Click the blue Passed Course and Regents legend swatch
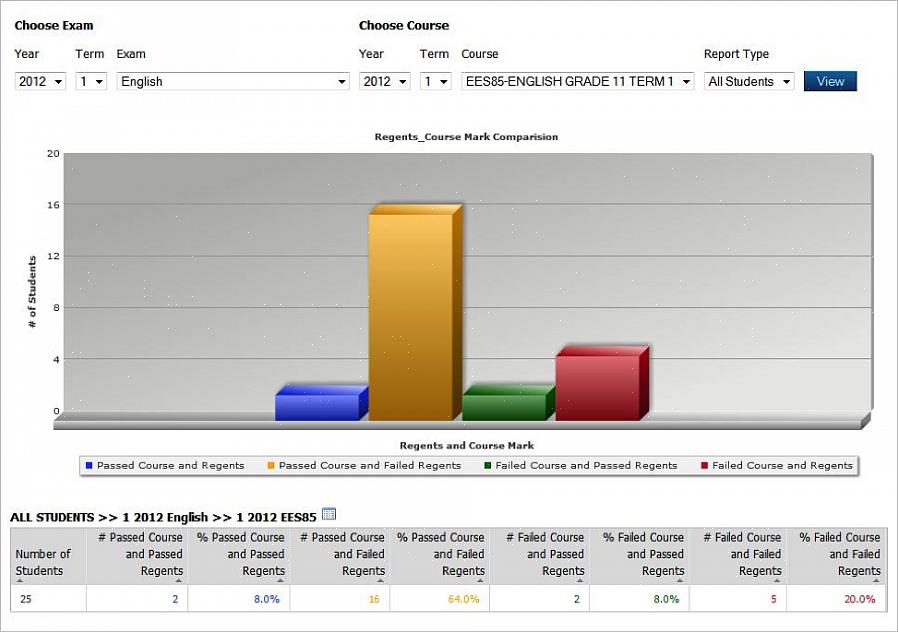This screenshot has height=632, width=898. (x=89, y=465)
